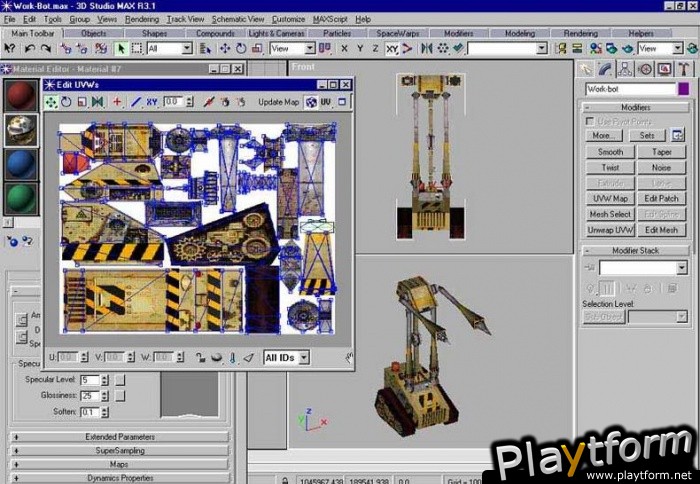Toggle the Show Map icon in Edit UVWs
700x484 pixels.
[311, 102]
